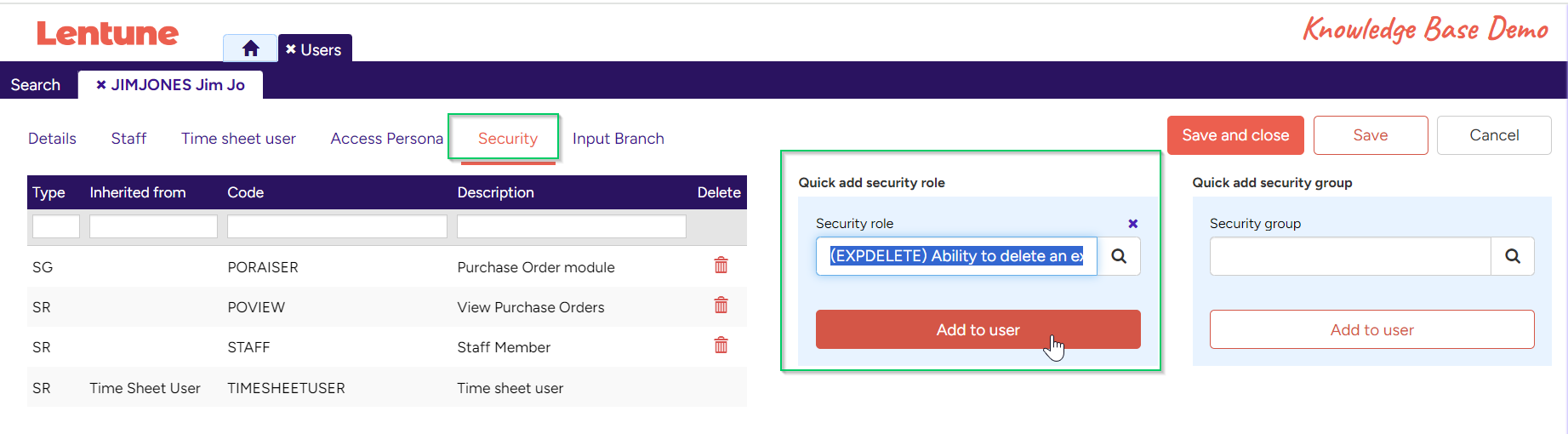This screenshot has height=434, width=1568.
Task: Sort by the Code column header
Action: pyautogui.click(x=246, y=192)
